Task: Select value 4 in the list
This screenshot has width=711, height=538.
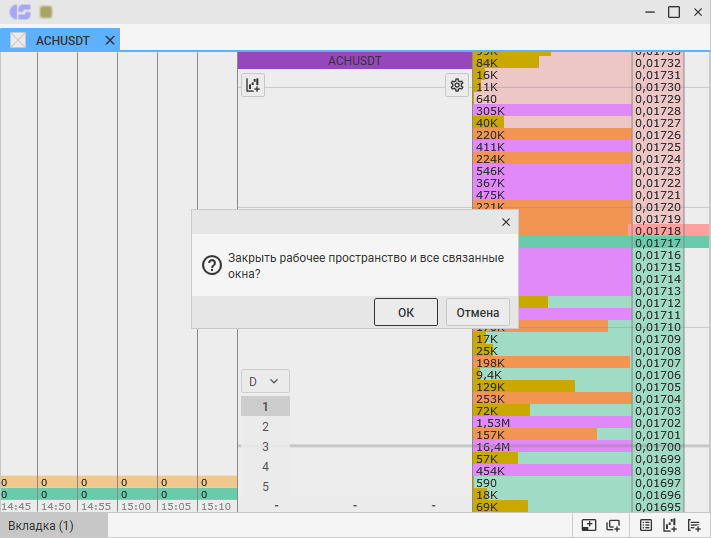Action: pos(265,466)
